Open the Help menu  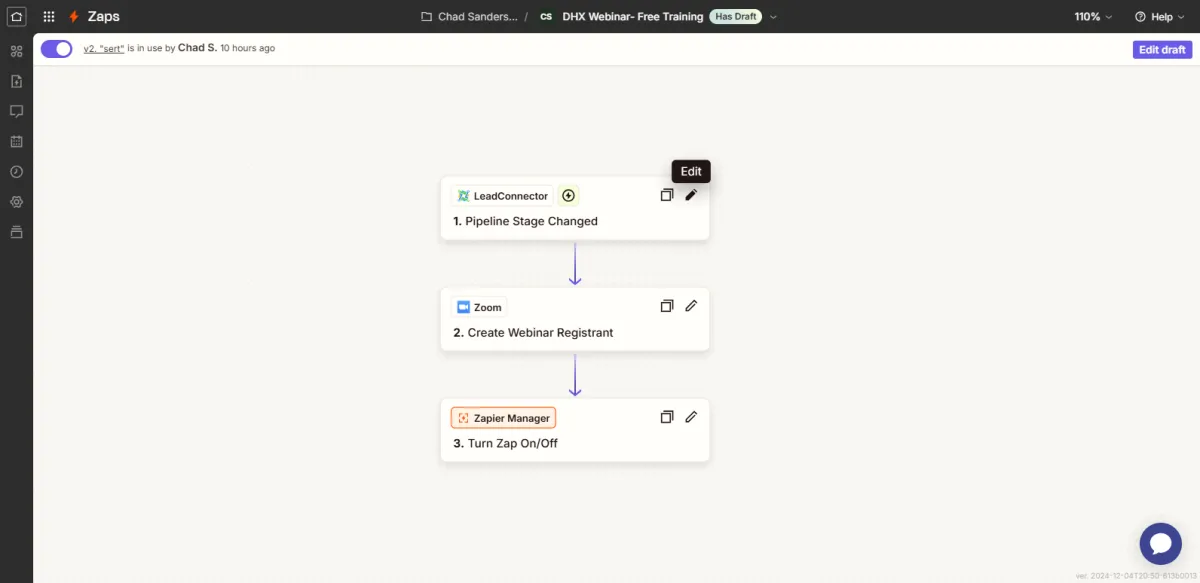point(1160,17)
